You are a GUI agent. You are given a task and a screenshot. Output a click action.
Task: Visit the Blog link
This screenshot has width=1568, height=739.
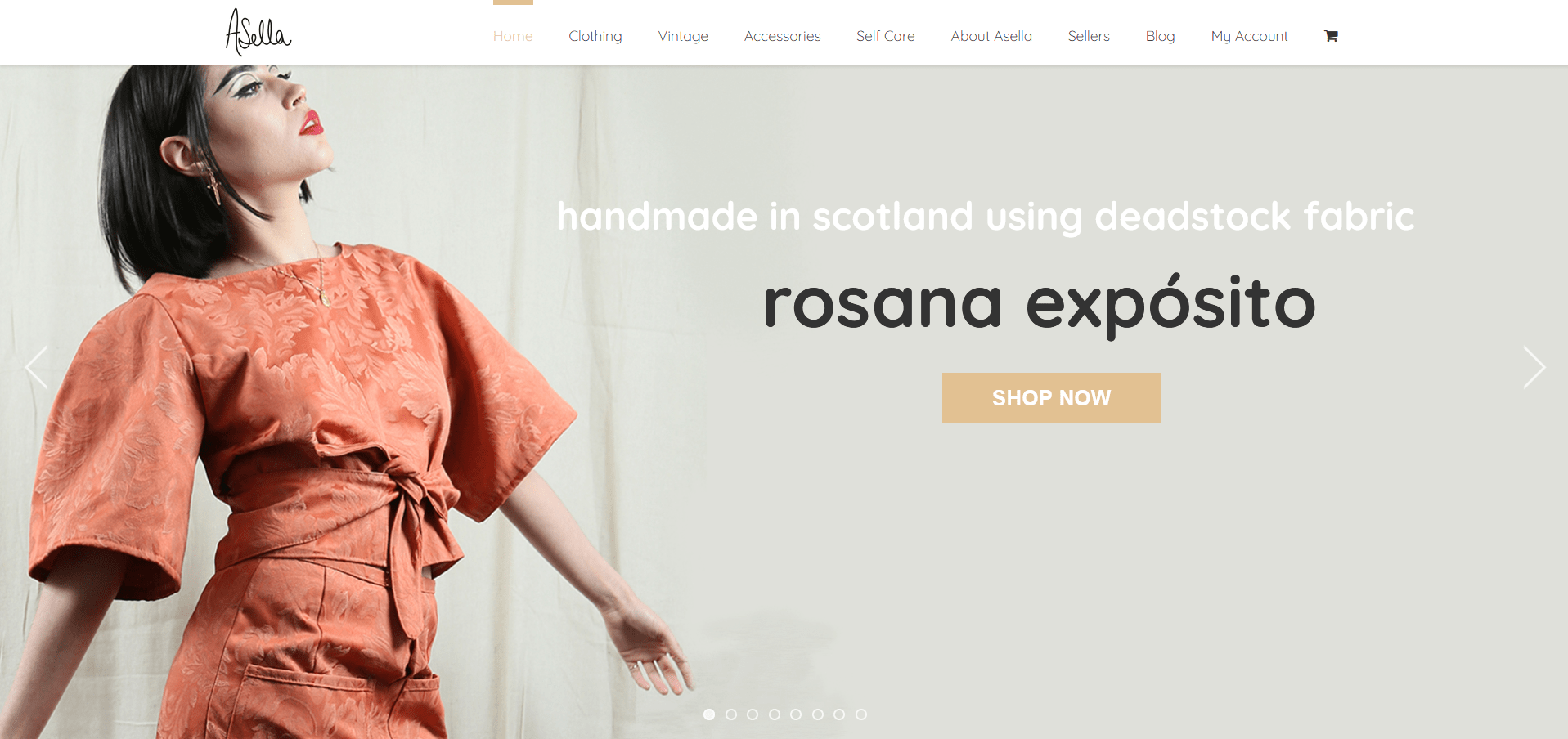pos(1160,36)
